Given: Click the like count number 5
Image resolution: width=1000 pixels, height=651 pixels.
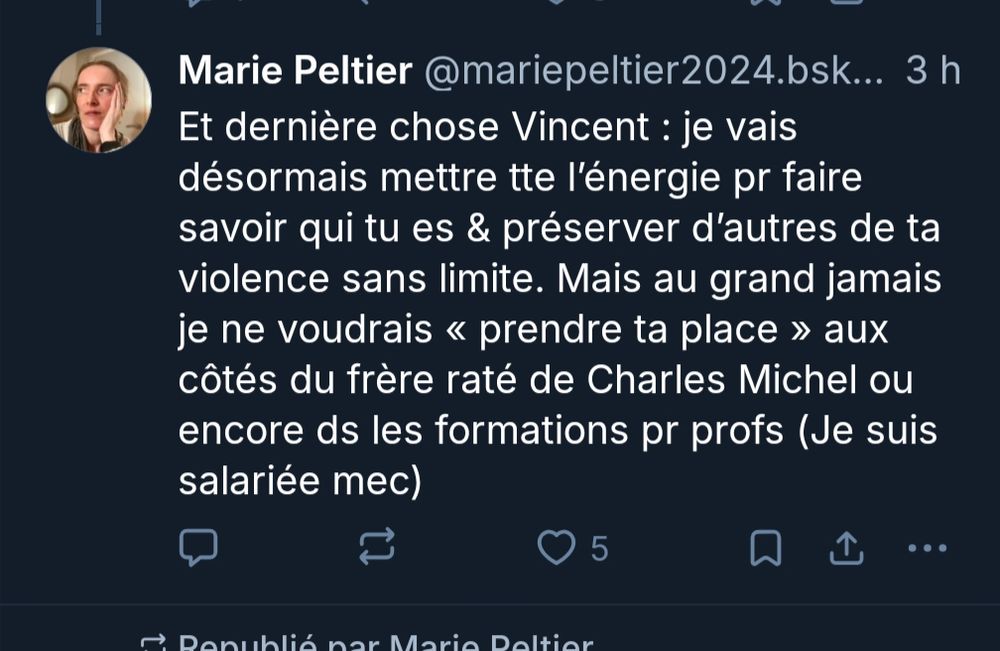Looking at the screenshot, I should point(599,548).
